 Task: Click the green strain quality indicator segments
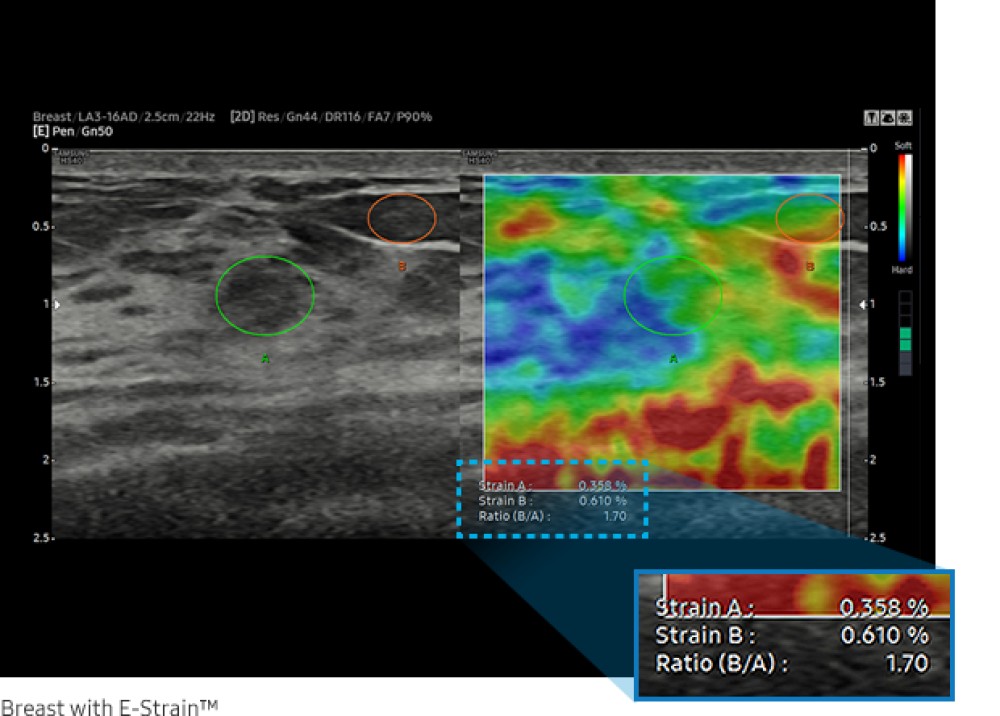(905, 342)
